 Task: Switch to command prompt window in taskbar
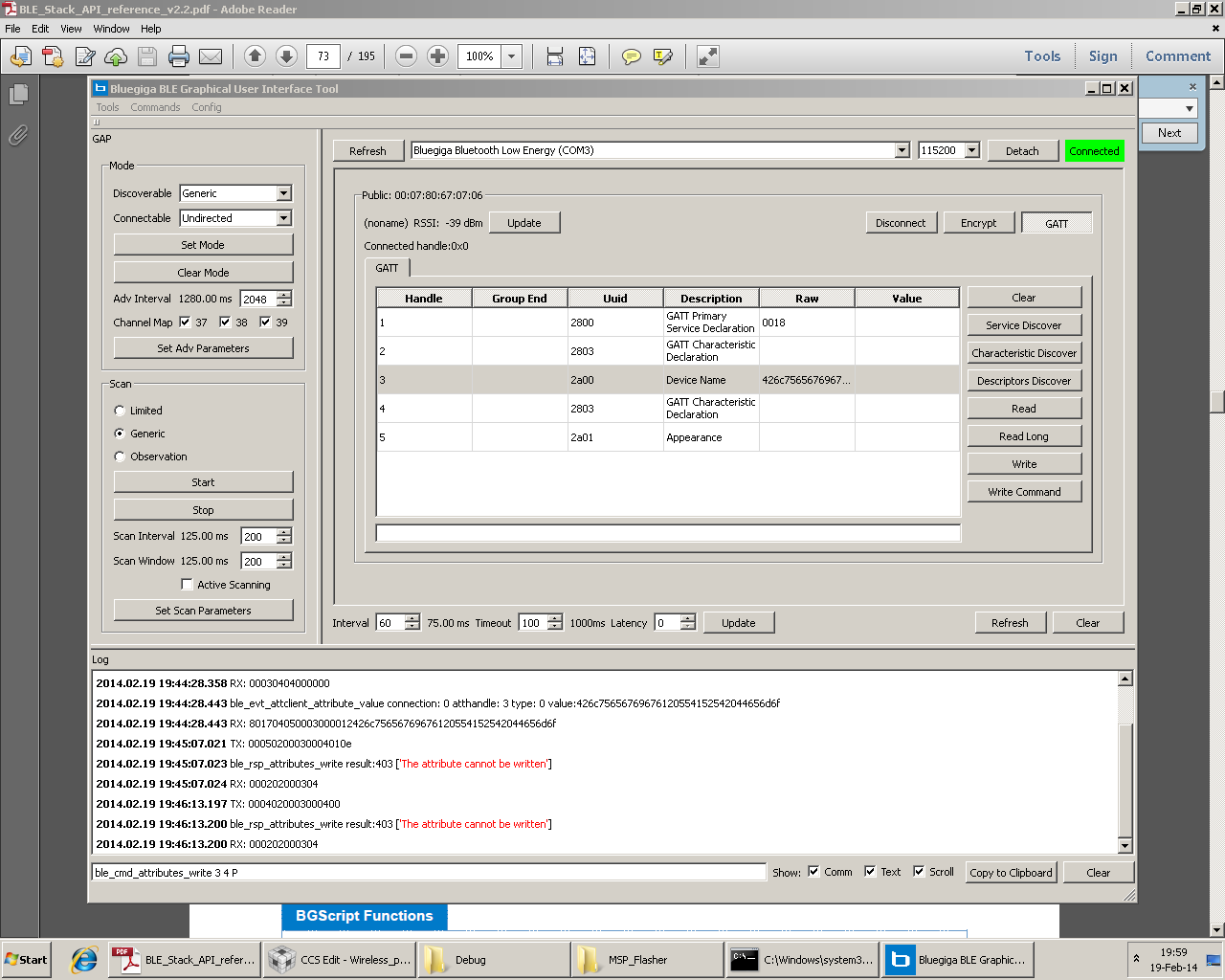click(x=802, y=960)
